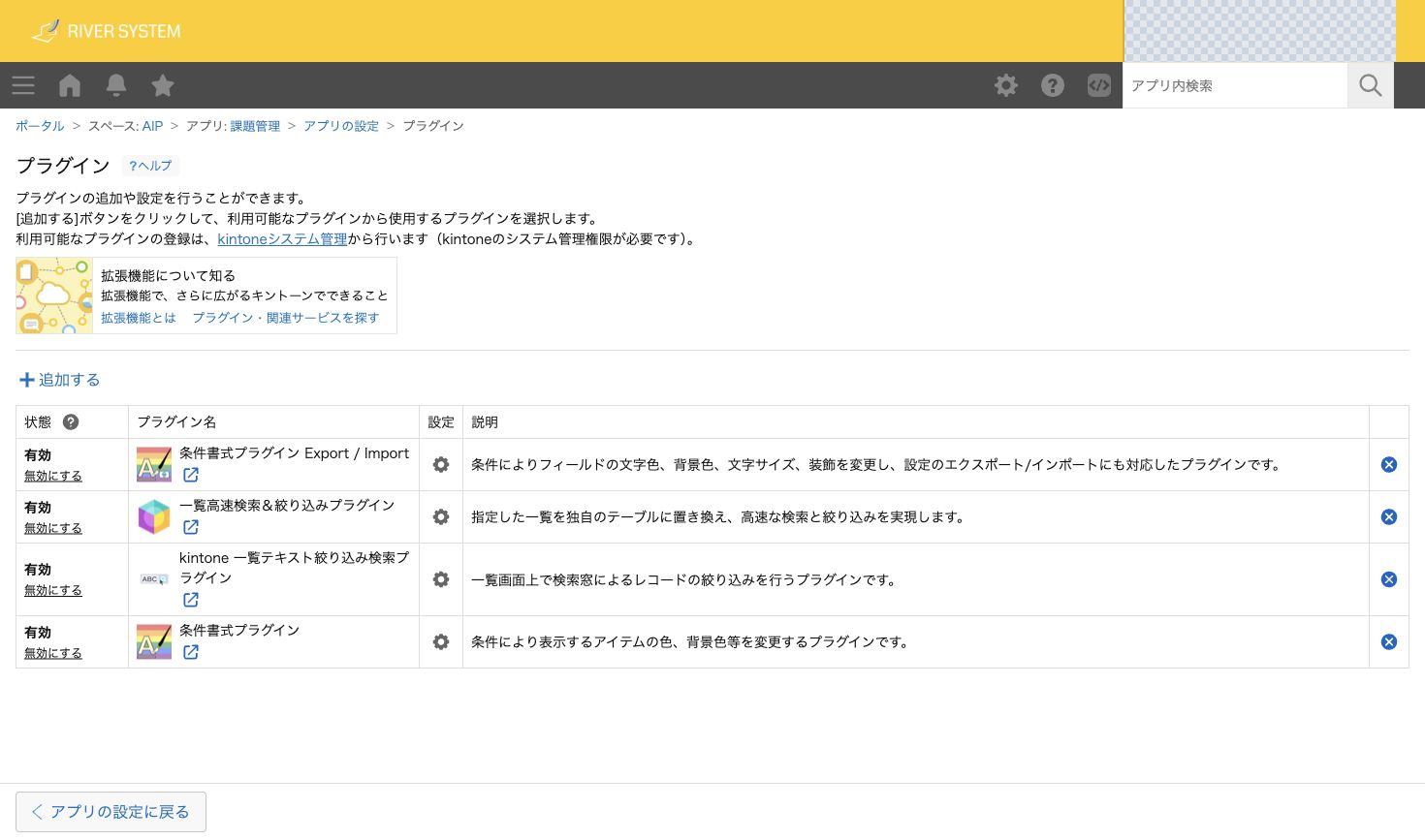Go to ポータル breadcrumb
Screen dimensions: 1425x840
point(40,126)
